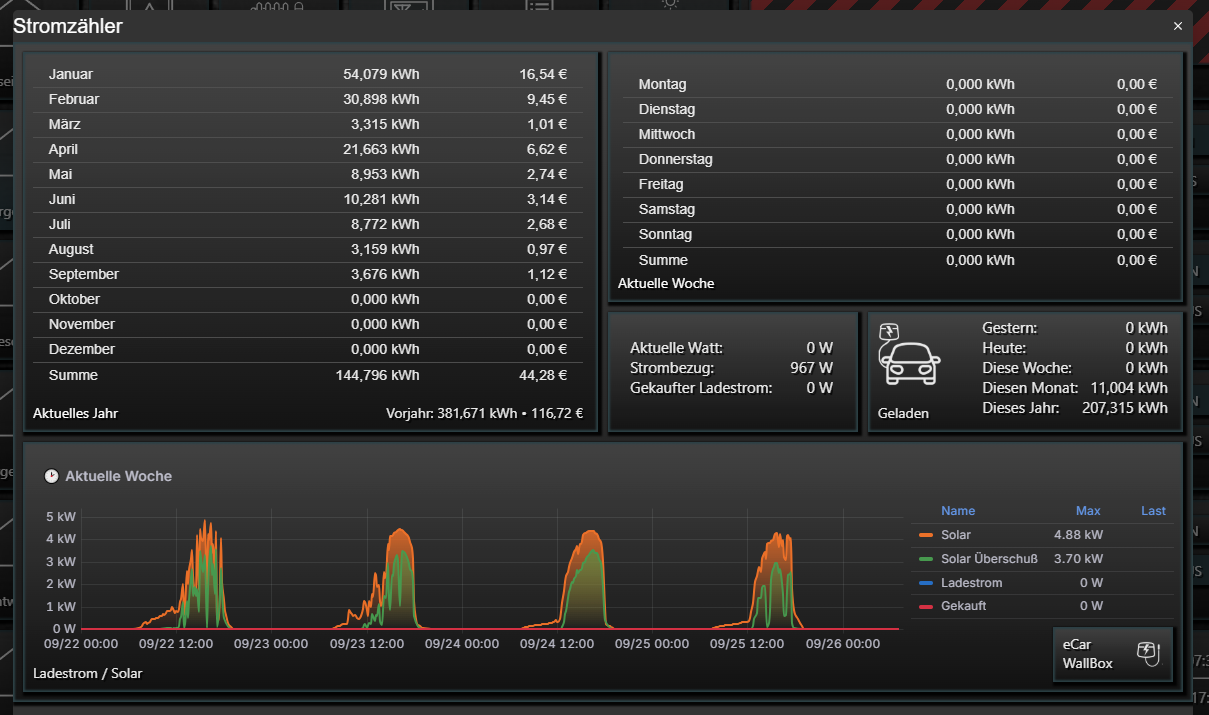
Task: Click the clock icon beside the chart title
Action: [x=52, y=477]
